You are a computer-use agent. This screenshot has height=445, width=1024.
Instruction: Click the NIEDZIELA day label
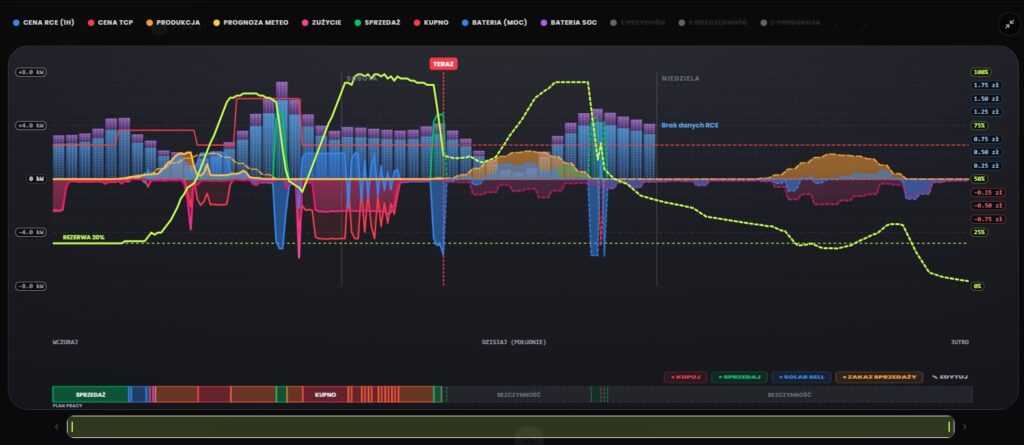coord(680,78)
